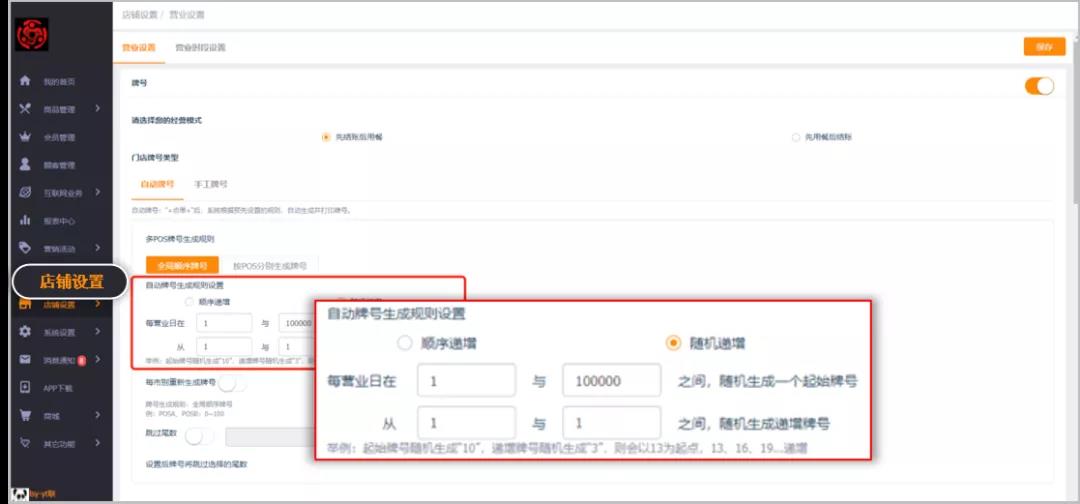Select the 手工牌号 tab
1080x504 pixels.
coord(210,184)
